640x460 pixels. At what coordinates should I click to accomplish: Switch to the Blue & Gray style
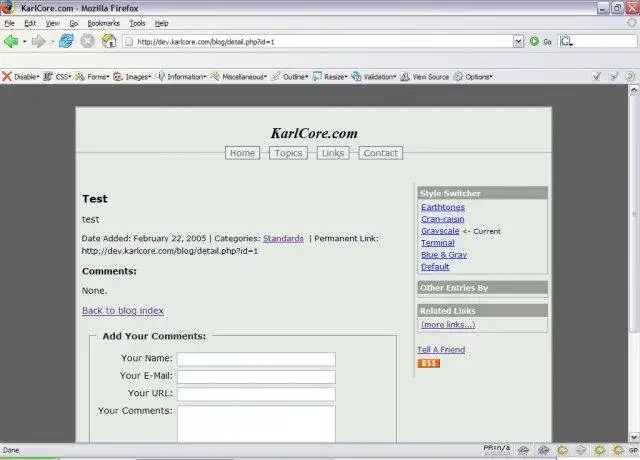pyautogui.click(x=444, y=254)
